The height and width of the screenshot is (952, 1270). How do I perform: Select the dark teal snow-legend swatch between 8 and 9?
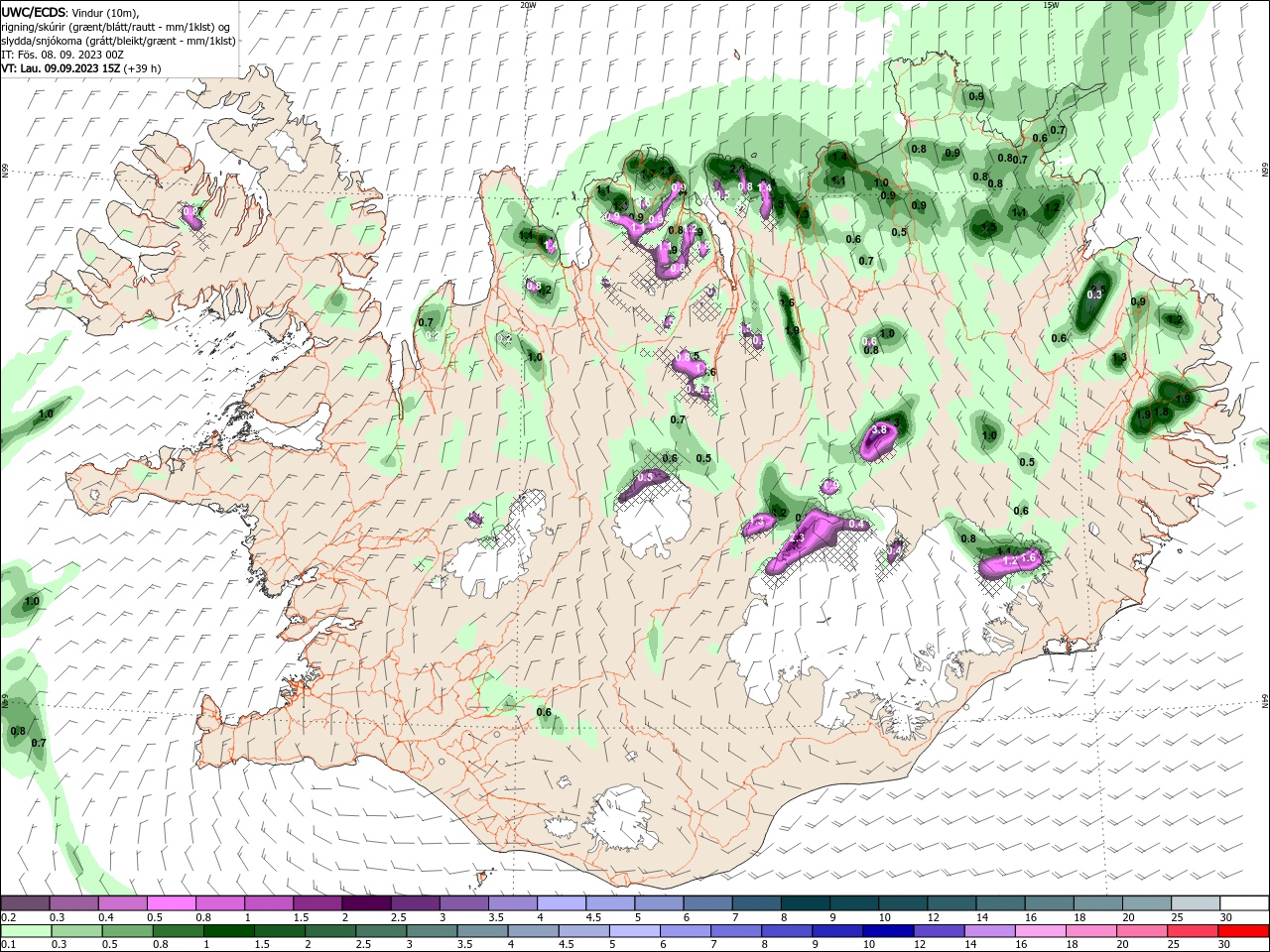[804, 902]
